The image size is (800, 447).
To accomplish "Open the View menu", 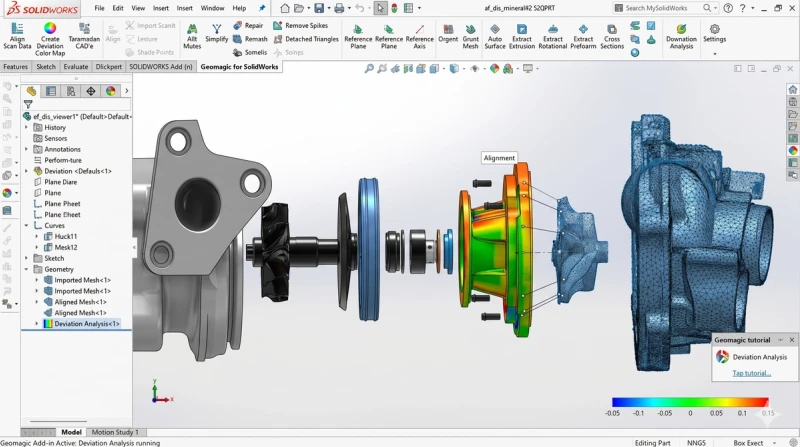I will click(138, 8).
